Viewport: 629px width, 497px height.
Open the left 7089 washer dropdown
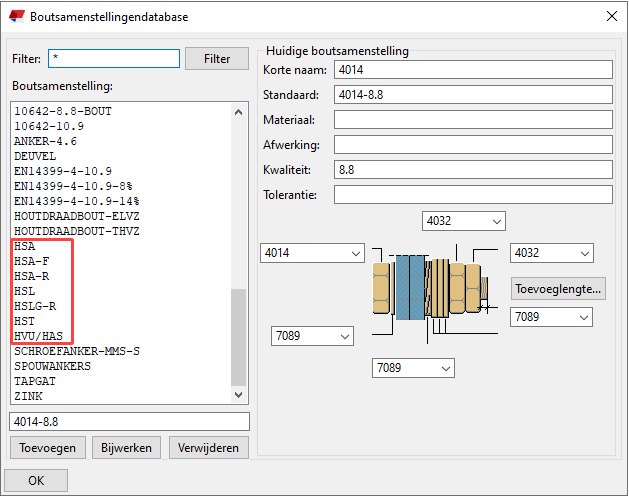point(312,336)
